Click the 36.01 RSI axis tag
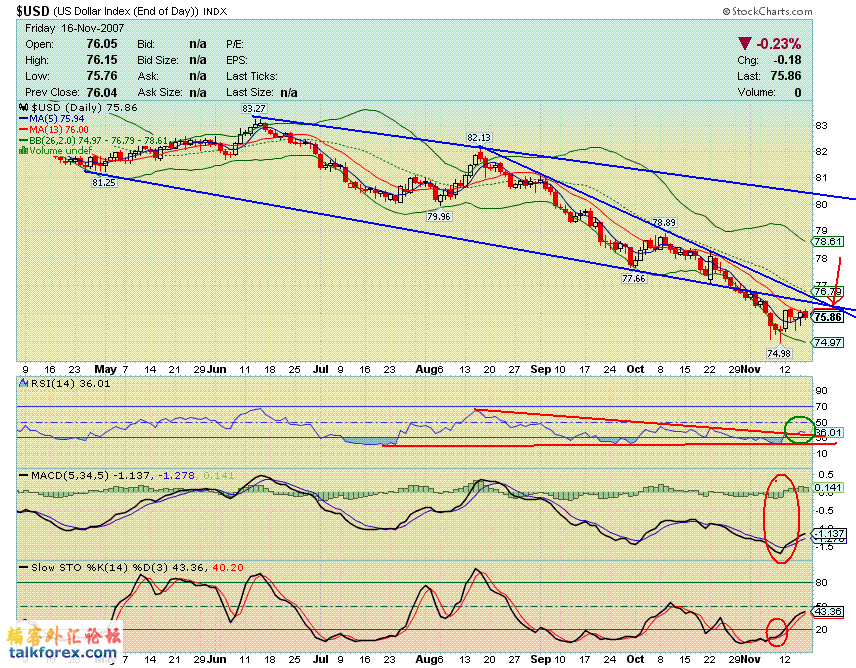Image resolution: width=856 pixels, height=668 pixels. point(828,432)
